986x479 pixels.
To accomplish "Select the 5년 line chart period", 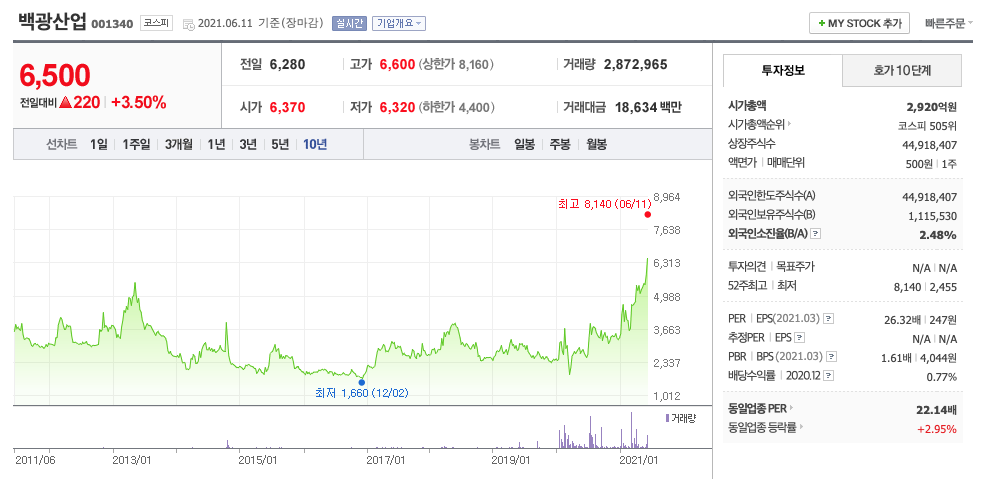I will [x=280, y=145].
